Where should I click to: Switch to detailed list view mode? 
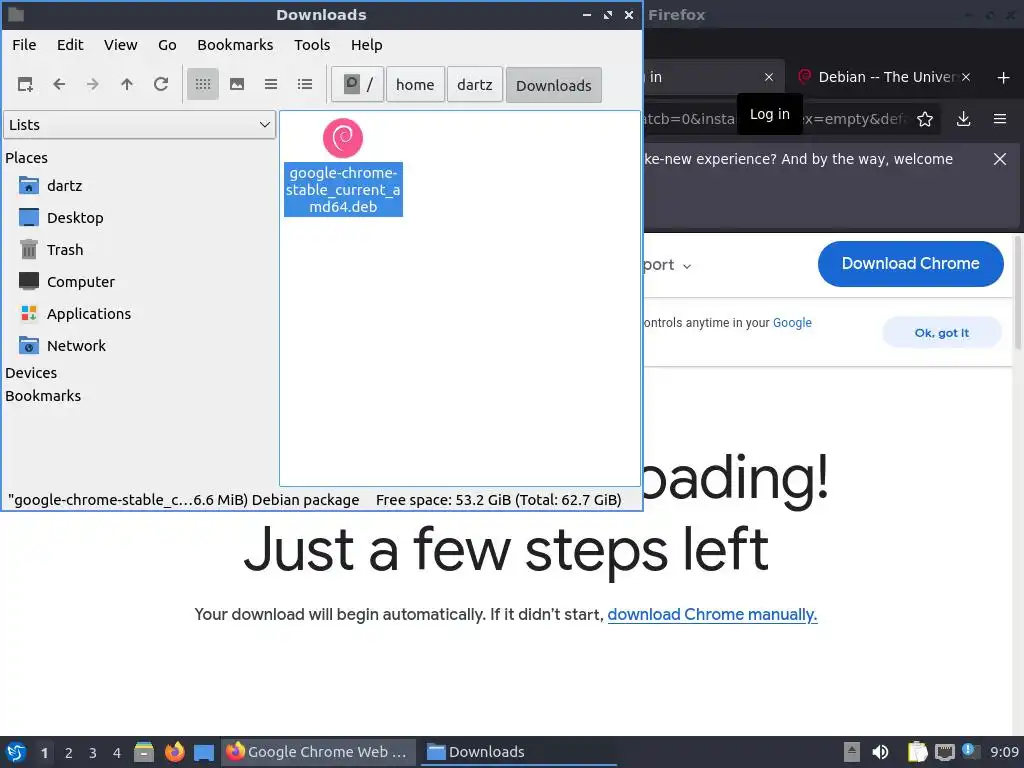305,84
